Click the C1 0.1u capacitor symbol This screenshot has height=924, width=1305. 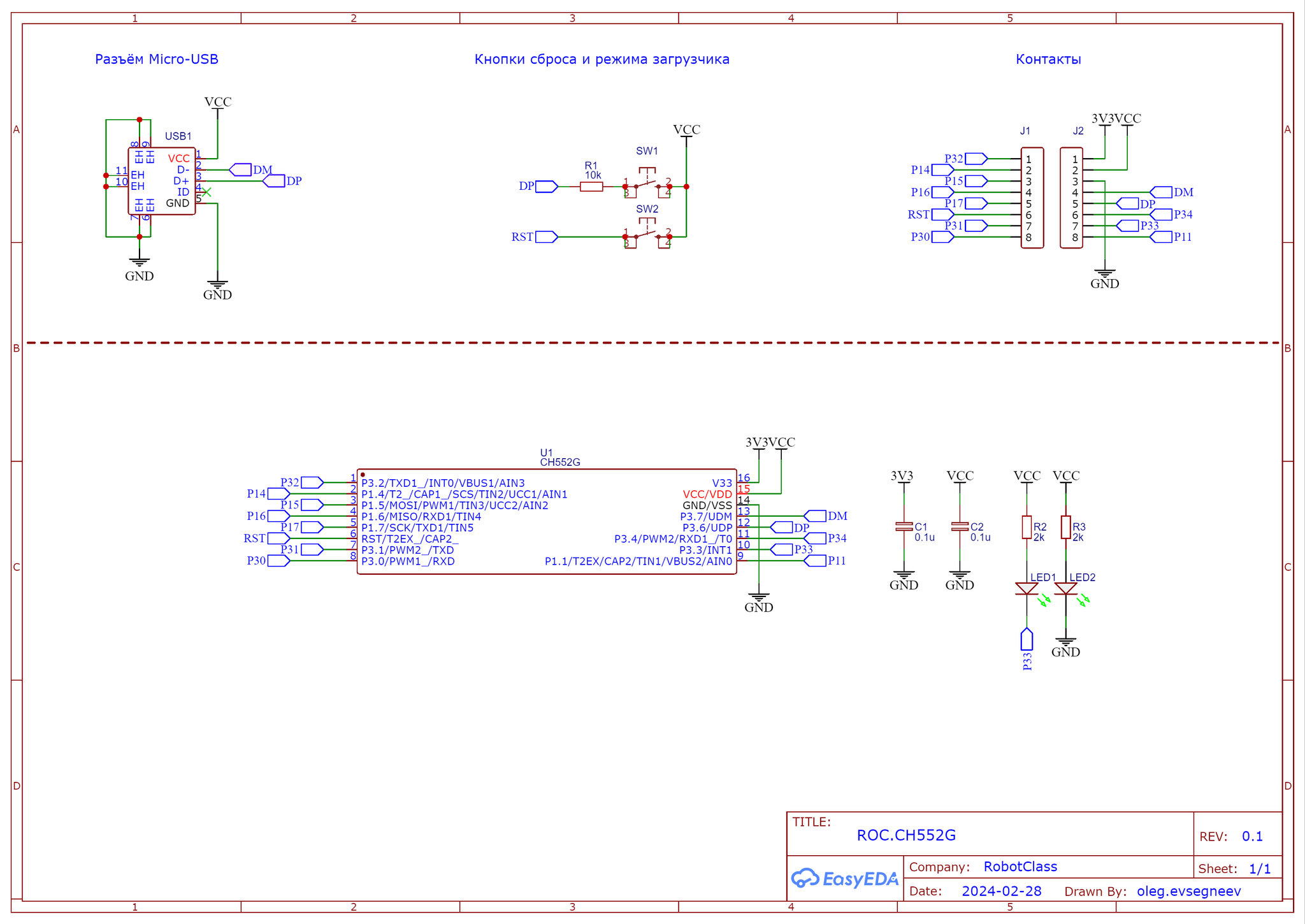tap(904, 527)
